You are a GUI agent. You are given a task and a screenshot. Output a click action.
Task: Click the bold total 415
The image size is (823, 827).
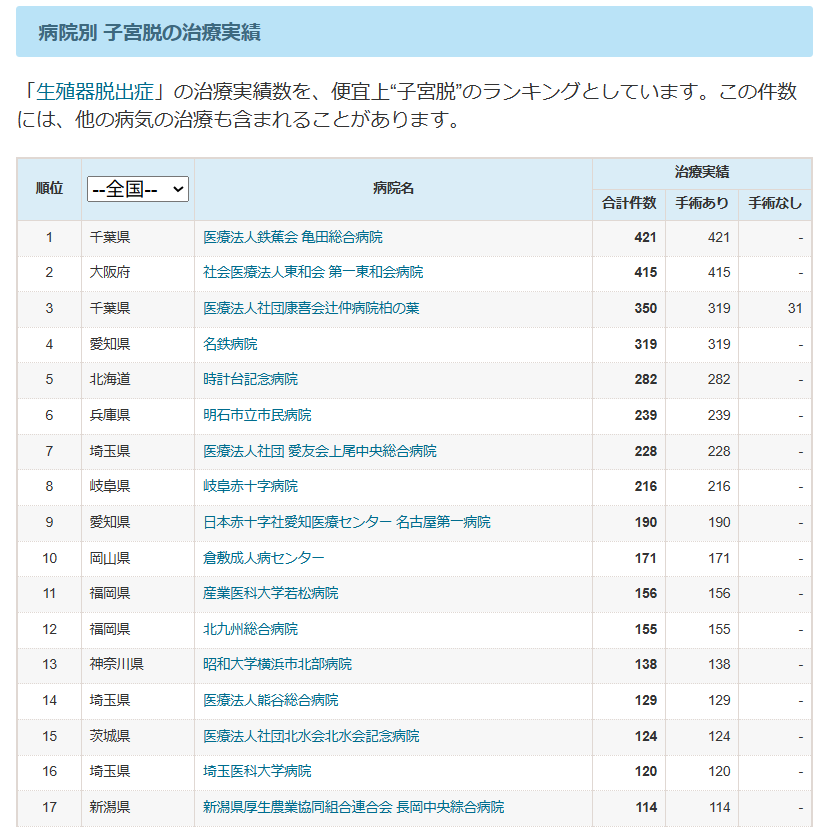[646, 272]
